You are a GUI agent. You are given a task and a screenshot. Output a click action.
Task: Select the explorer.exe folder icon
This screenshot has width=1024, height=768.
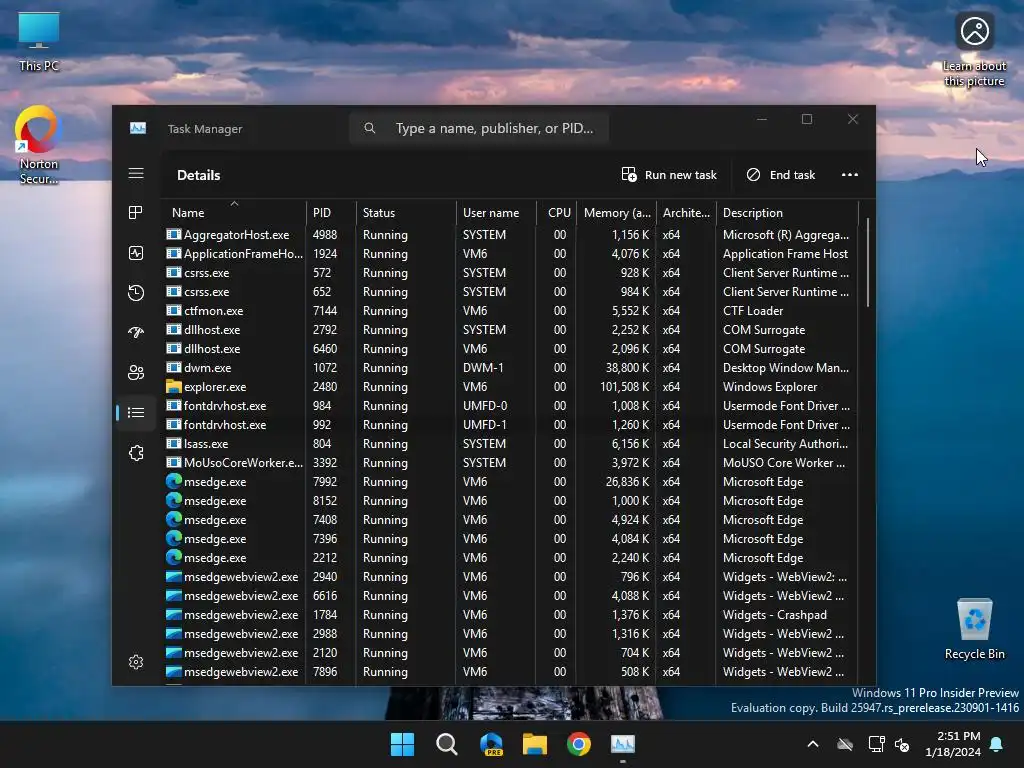(x=174, y=387)
